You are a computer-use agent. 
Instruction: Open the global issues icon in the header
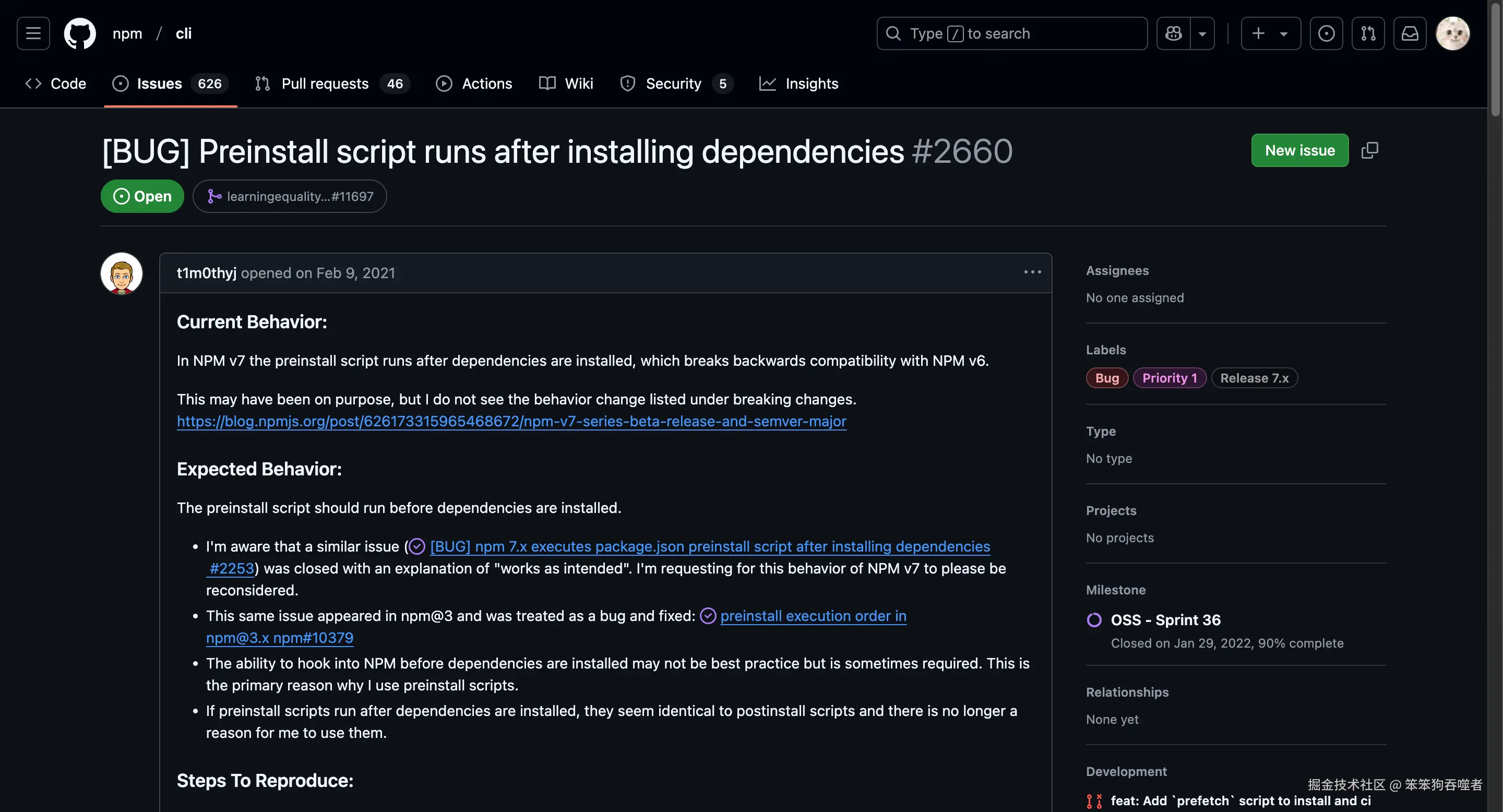tap(1326, 33)
